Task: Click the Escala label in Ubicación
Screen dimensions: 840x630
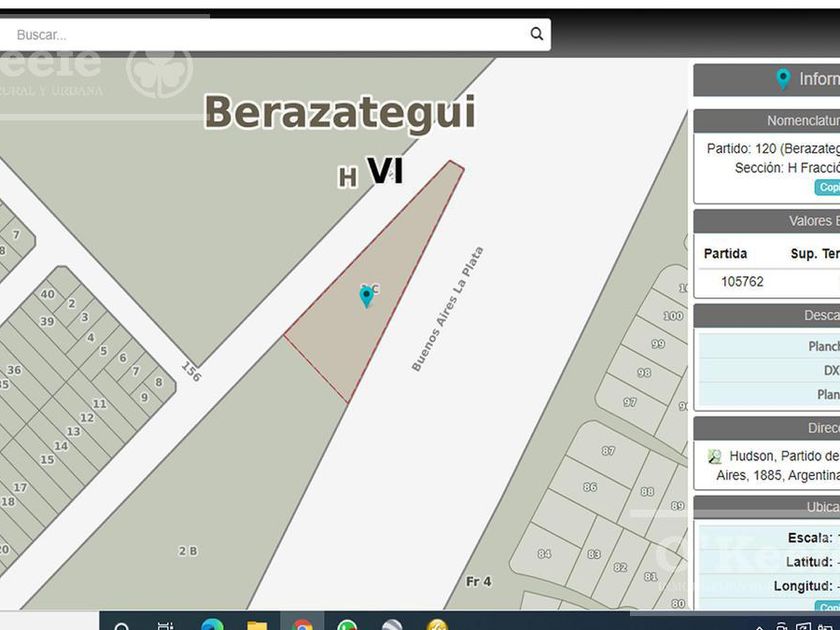Action: coord(811,538)
